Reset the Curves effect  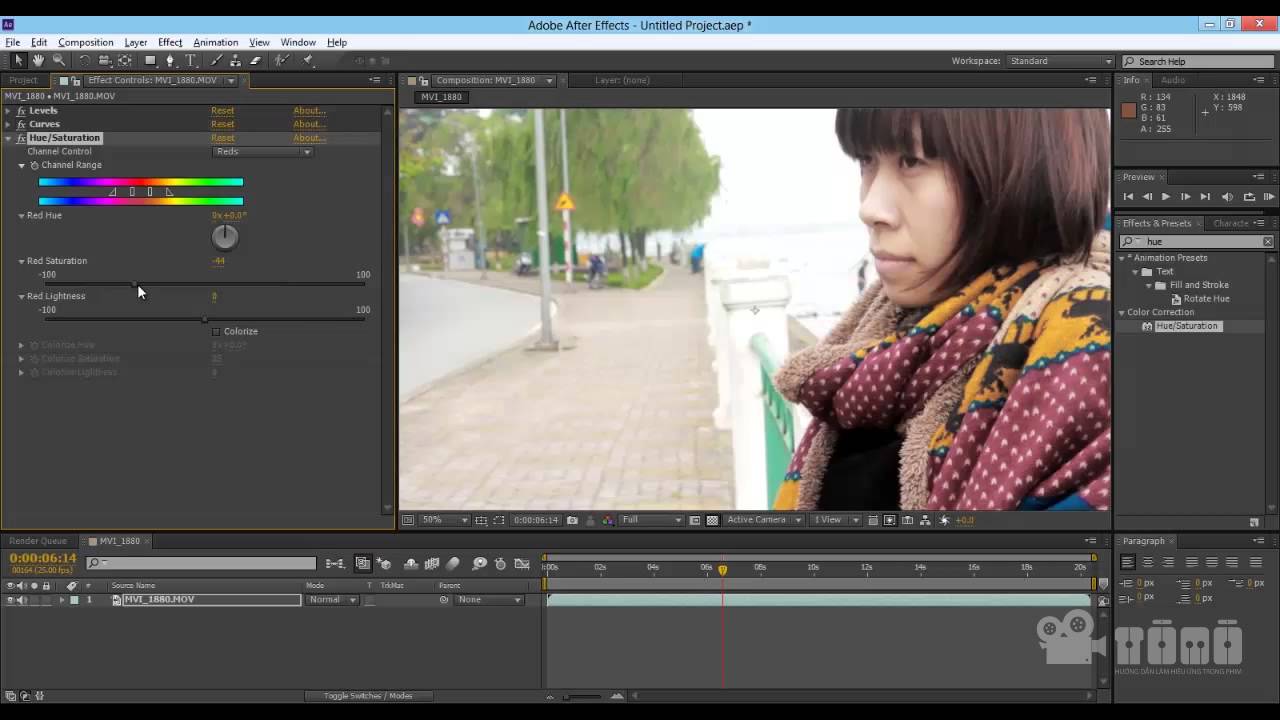click(222, 124)
